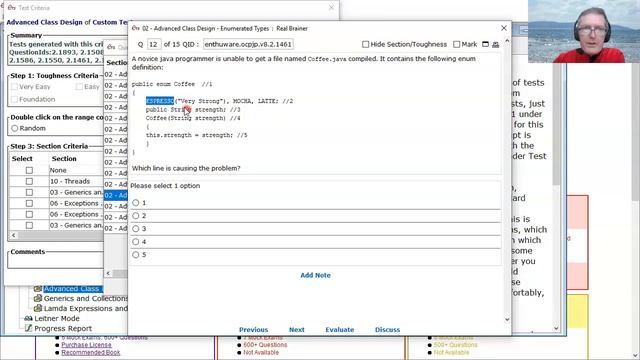640x360 pixels.
Task: Click scroll-left arrow of the middle list window
Action: click(x=108, y=273)
